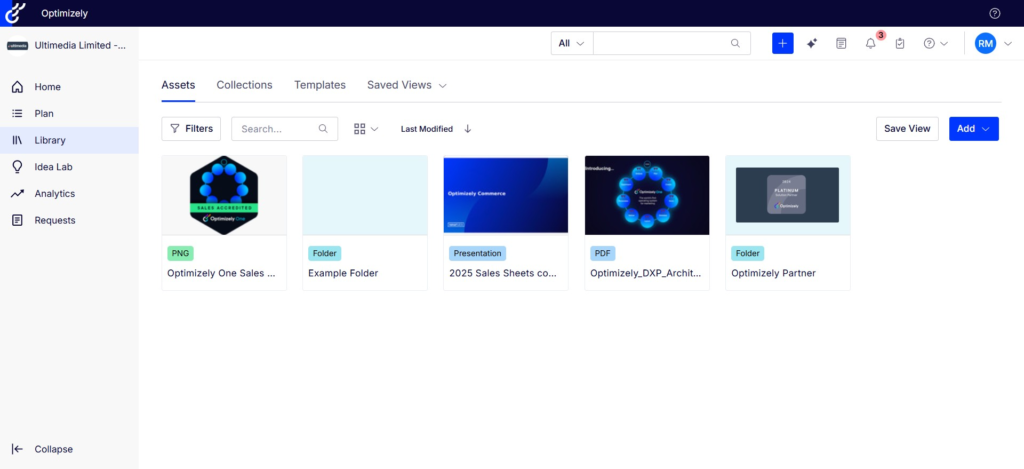Click the Analytics trend arrow icon
This screenshot has height=469, width=1024.
pos(18,194)
